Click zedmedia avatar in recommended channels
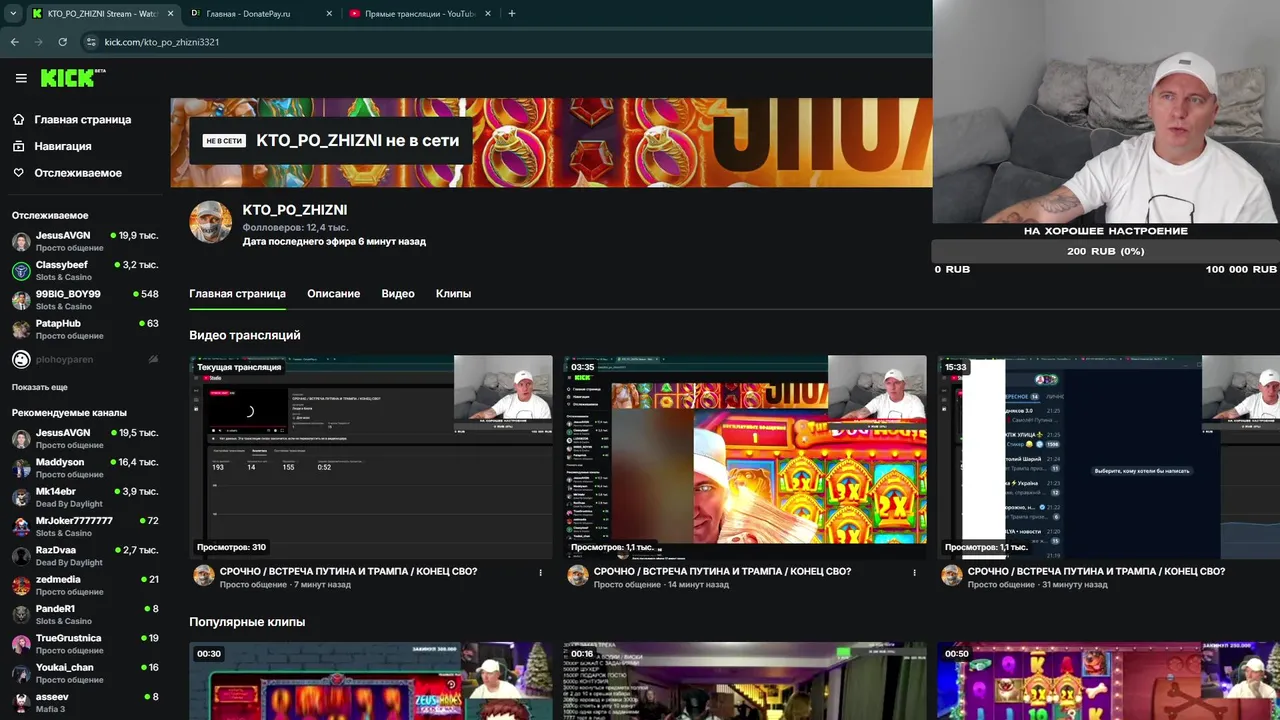 pos(21,585)
